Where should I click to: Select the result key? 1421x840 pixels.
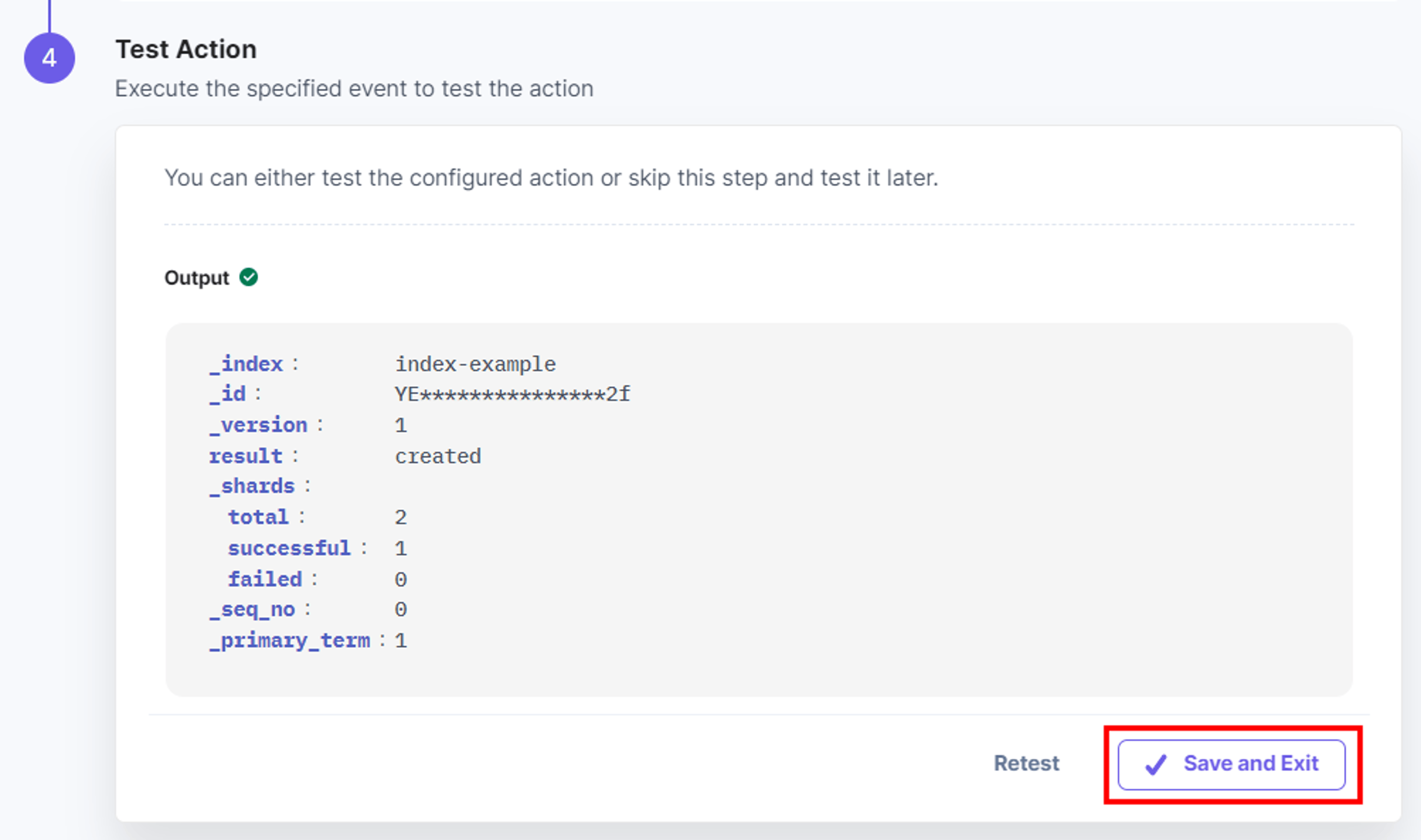pos(246,456)
